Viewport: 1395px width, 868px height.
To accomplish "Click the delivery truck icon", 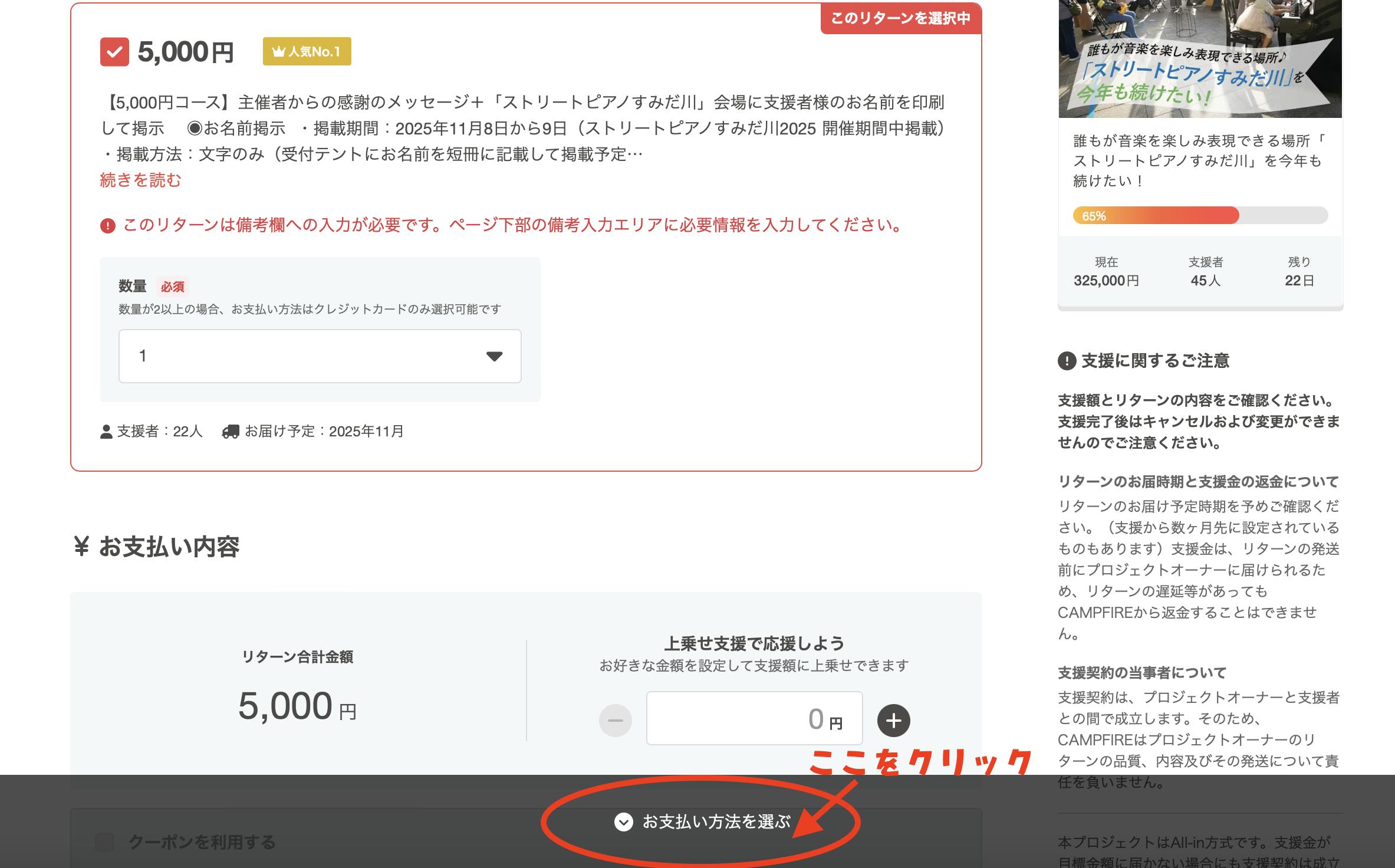I will [x=230, y=432].
